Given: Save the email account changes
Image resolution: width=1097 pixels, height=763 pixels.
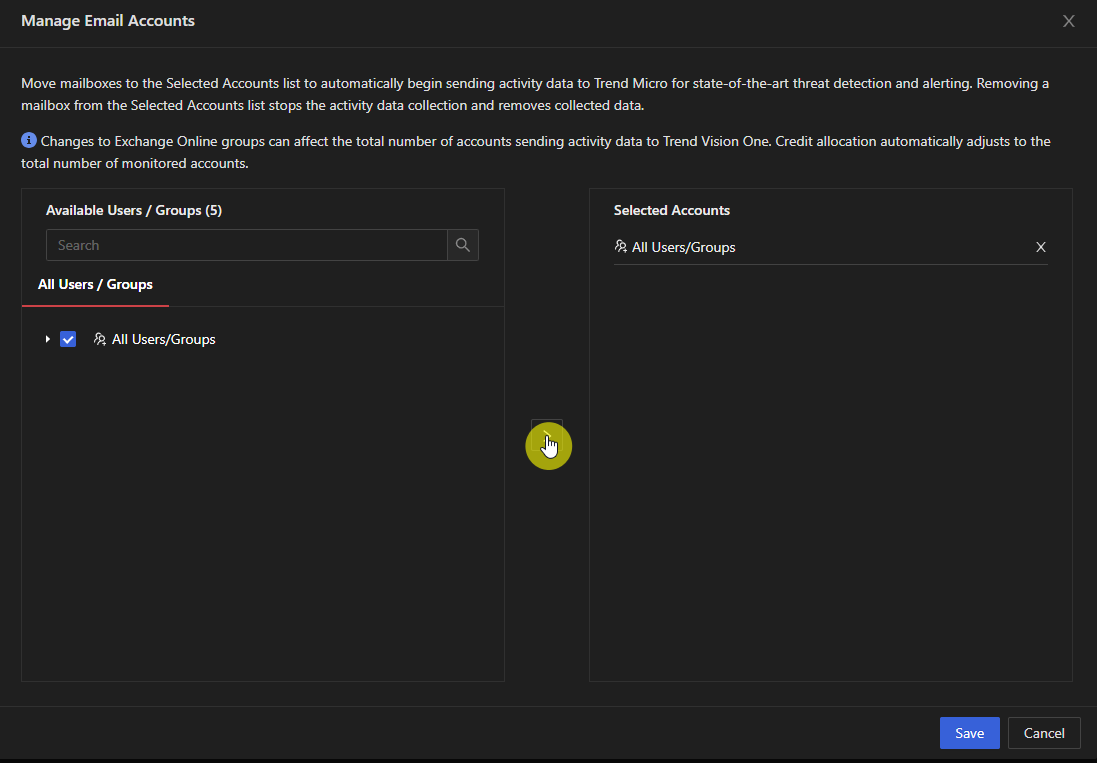Looking at the screenshot, I should point(969,733).
